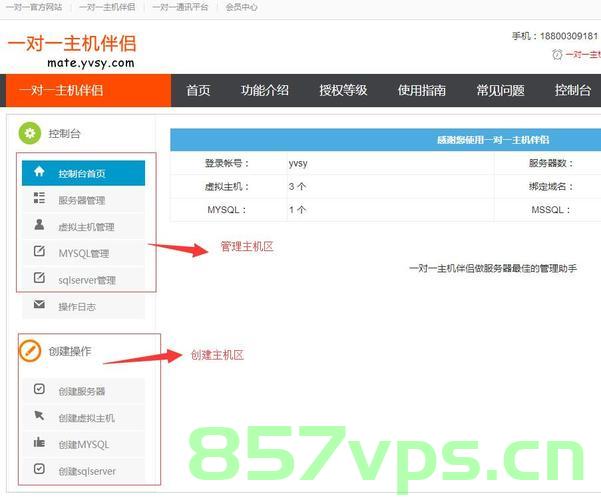Click the edit icon beside MYSQL管理
The image size is (601, 500).
point(39,251)
